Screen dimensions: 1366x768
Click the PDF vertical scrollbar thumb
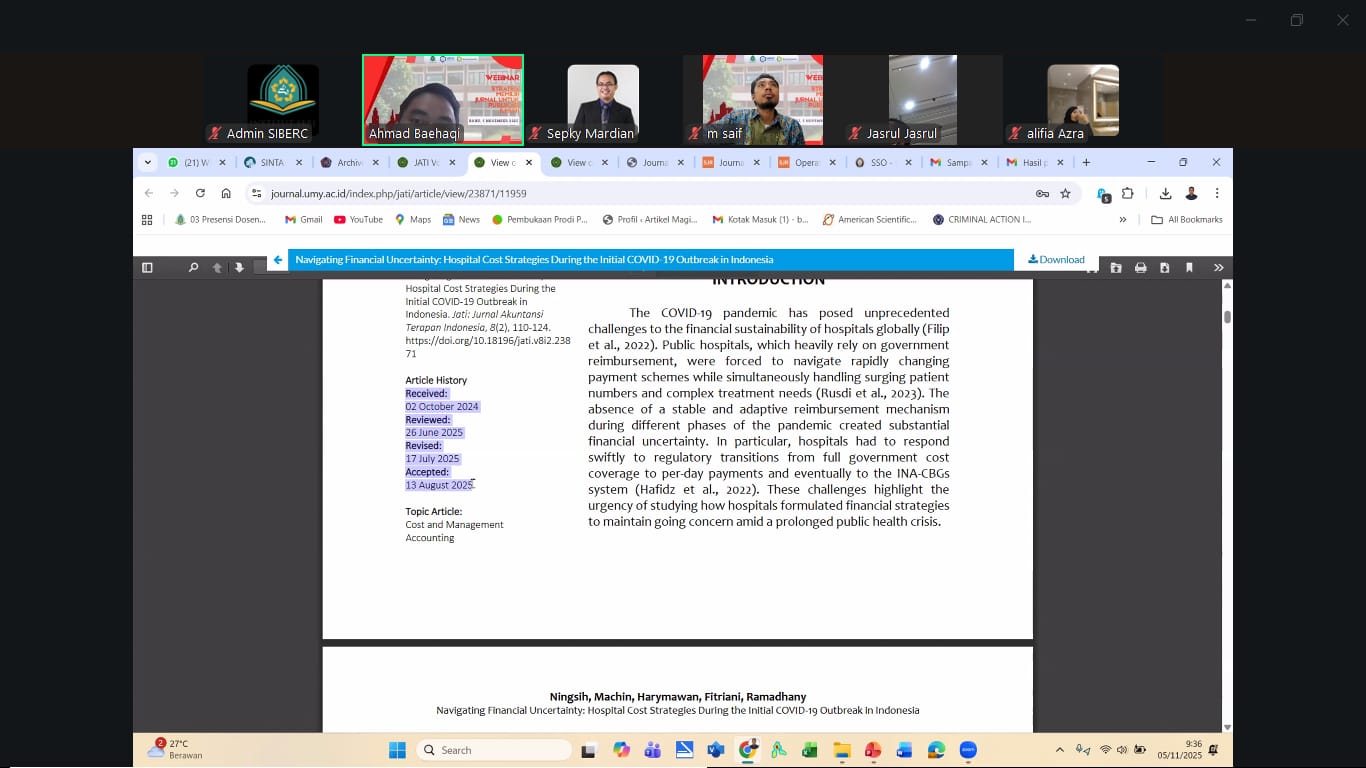coord(1227,317)
